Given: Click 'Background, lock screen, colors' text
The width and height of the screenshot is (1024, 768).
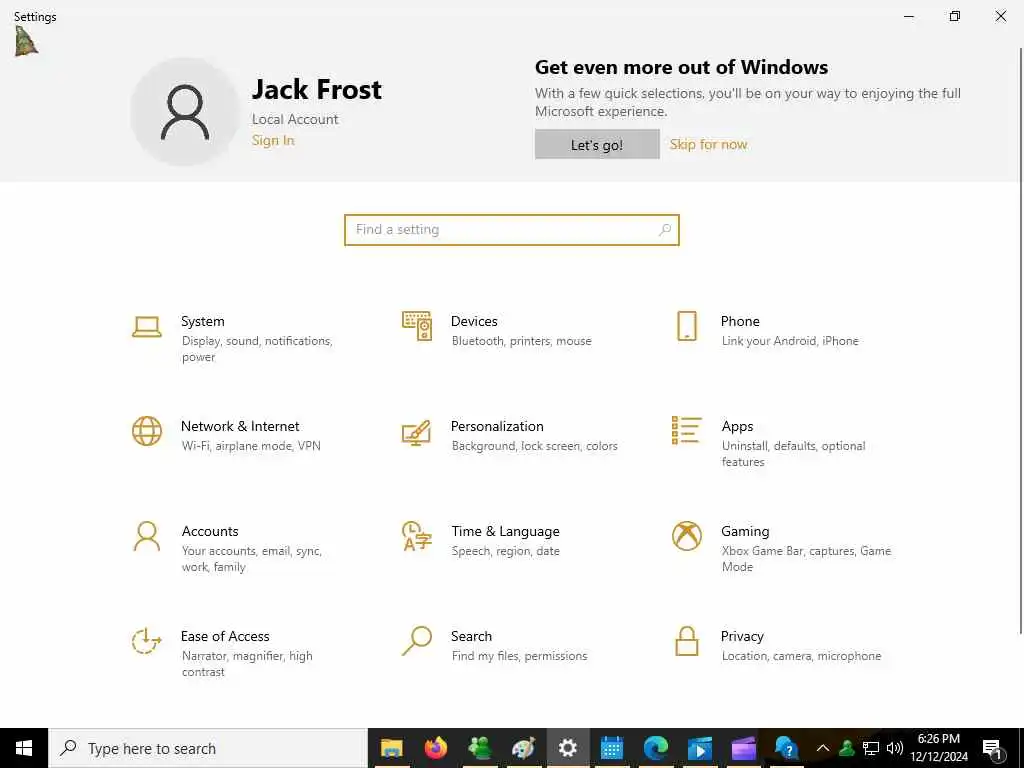Looking at the screenshot, I should tap(534, 446).
